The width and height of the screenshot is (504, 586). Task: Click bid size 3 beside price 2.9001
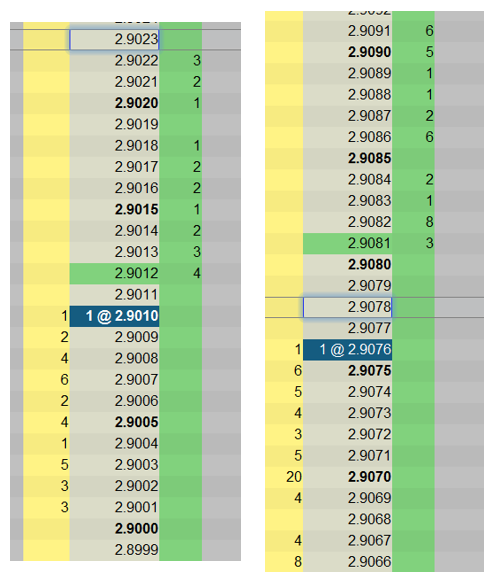pyautogui.click(x=64, y=508)
